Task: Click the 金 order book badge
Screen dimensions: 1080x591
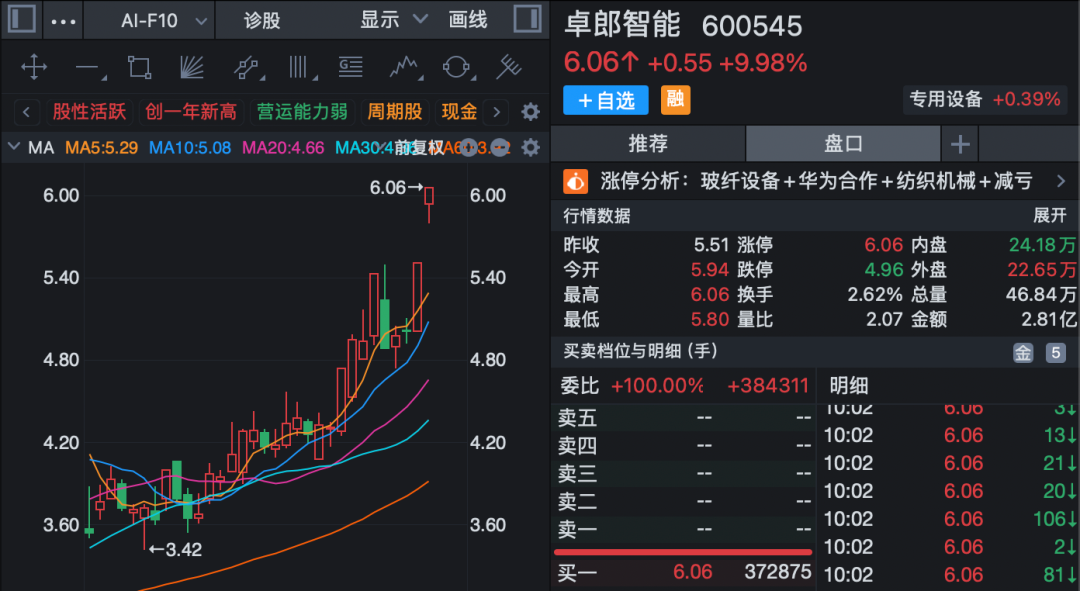Action: [x=1023, y=353]
